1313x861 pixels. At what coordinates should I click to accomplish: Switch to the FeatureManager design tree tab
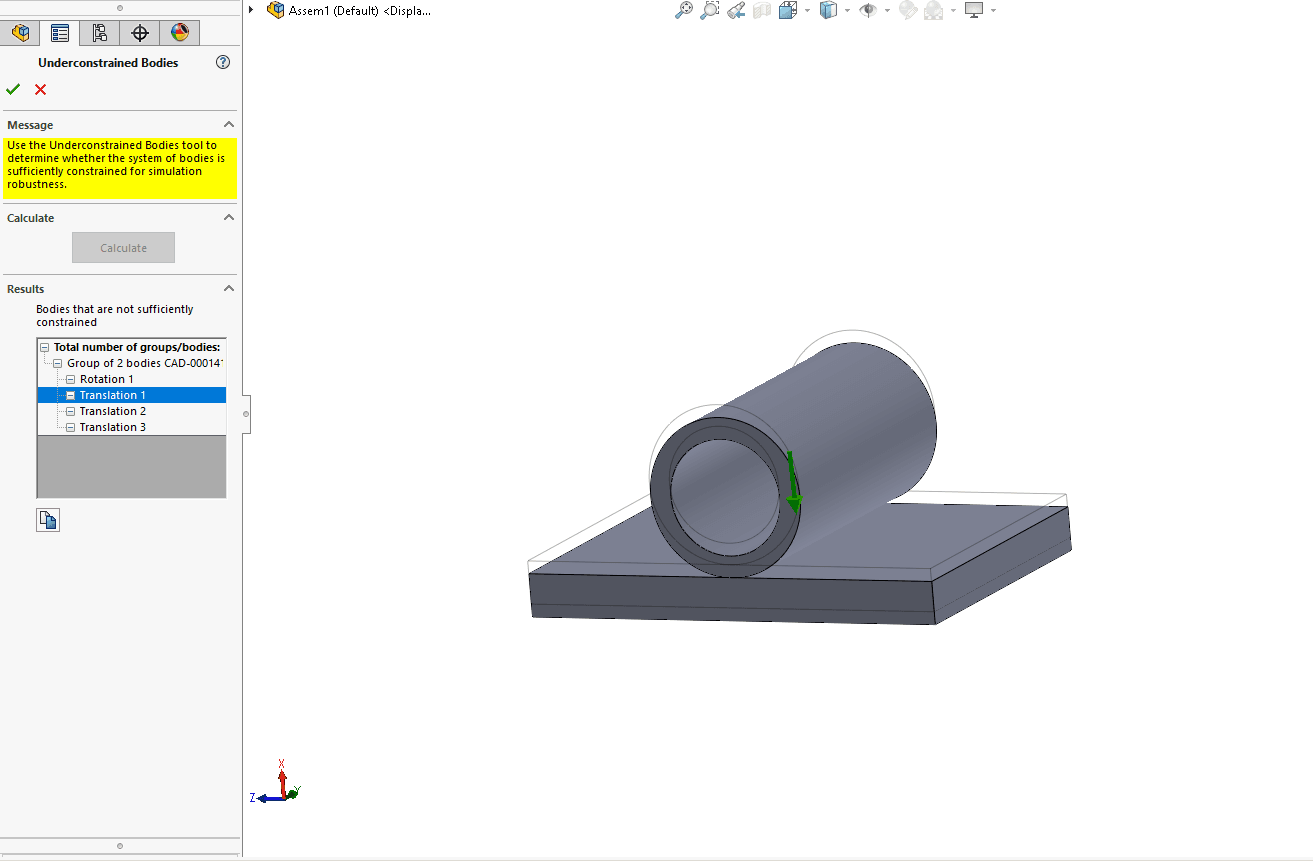(x=20, y=33)
